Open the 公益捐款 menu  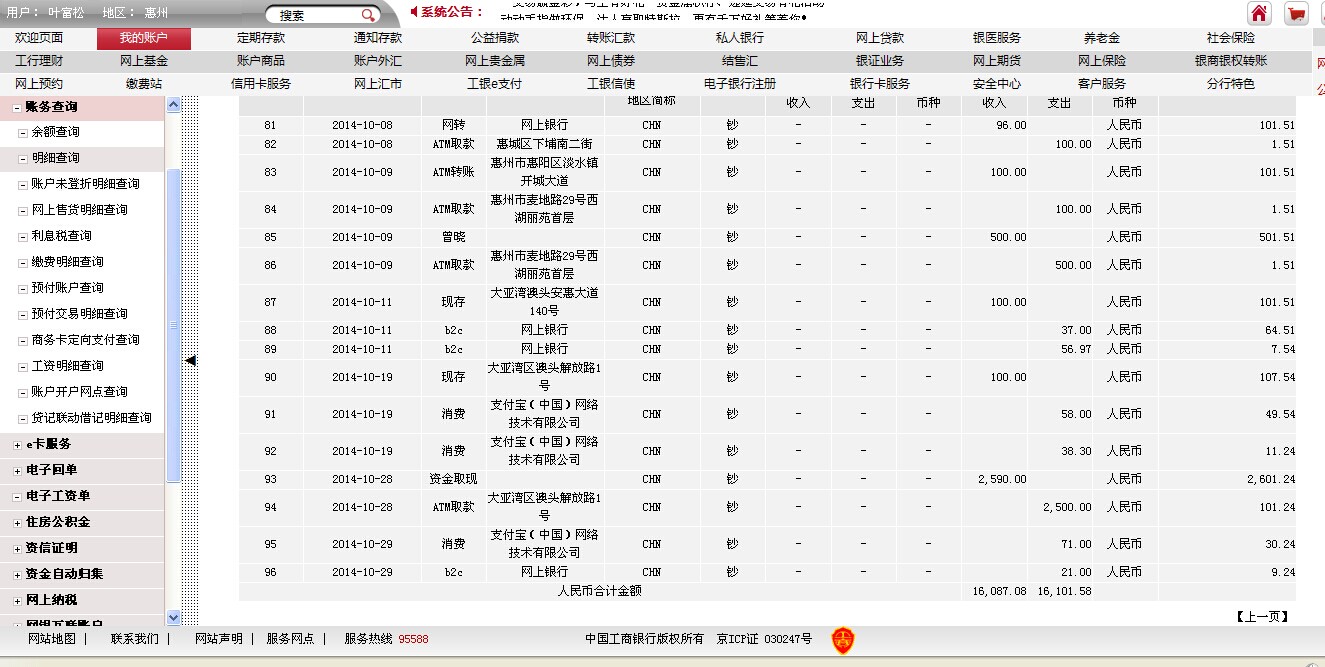click(x=495, y=38)
